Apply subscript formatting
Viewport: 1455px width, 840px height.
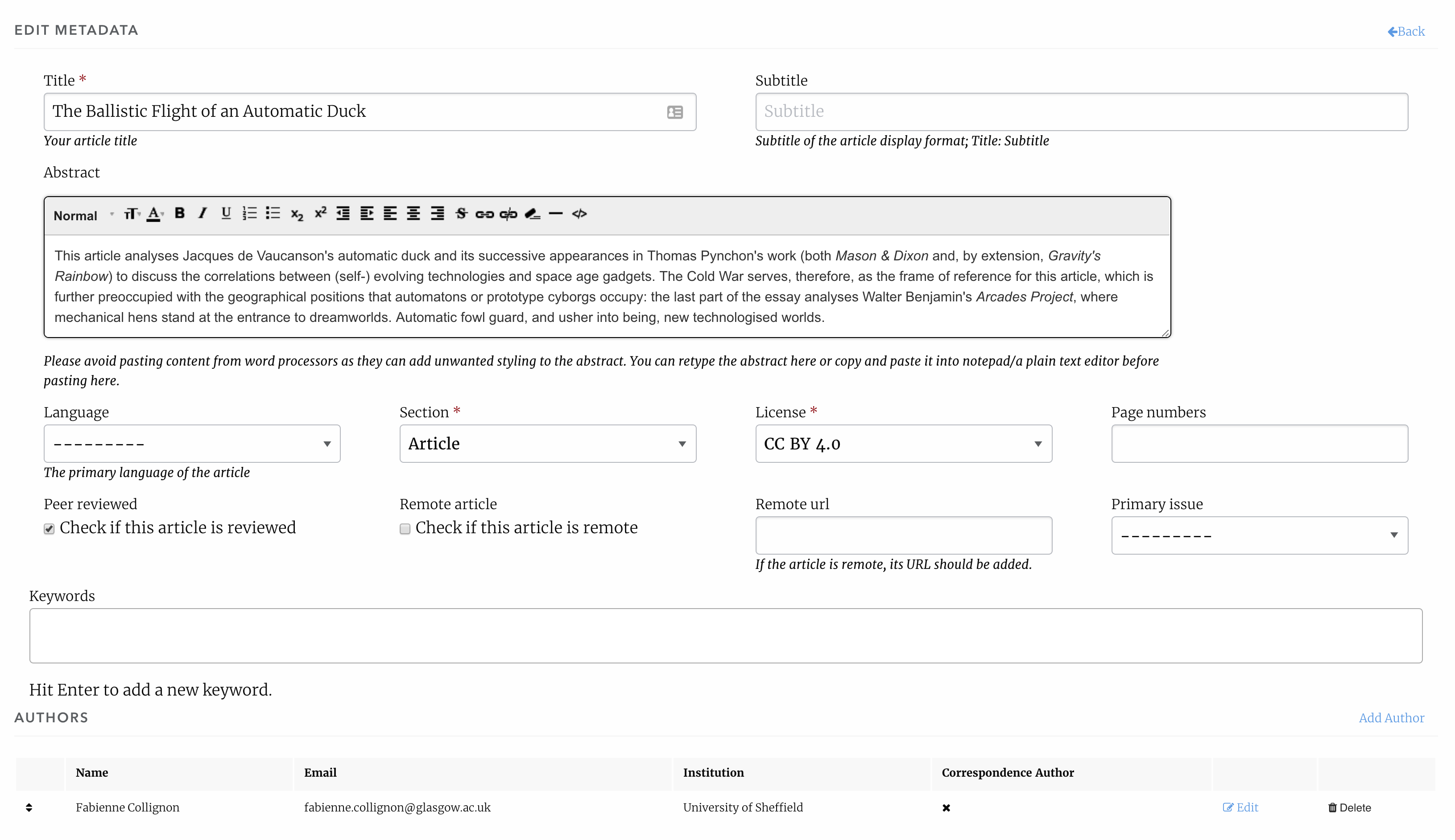pyautogui.click(x=297, y=214)
